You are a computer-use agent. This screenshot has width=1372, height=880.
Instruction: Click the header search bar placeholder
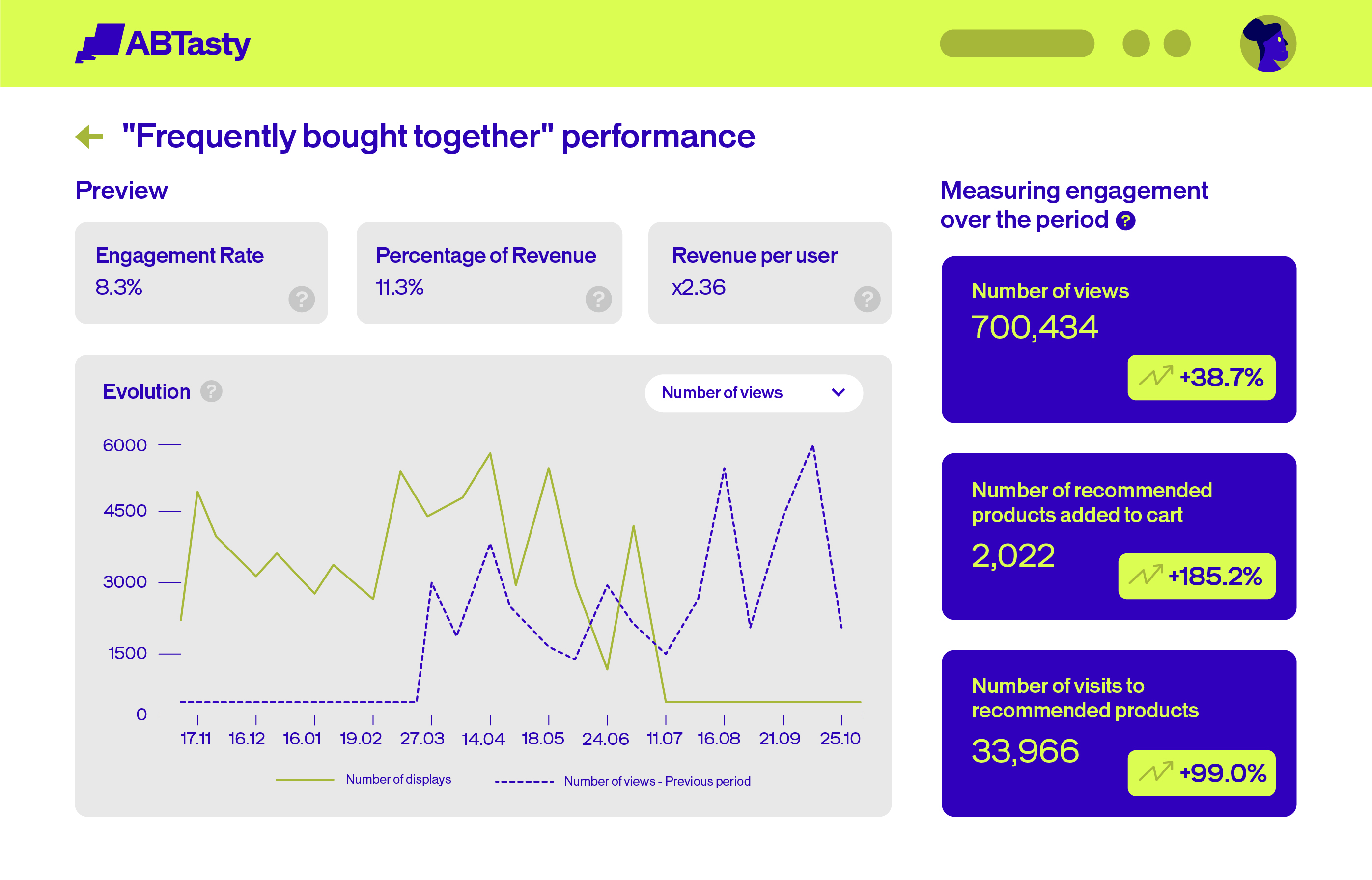(x=1016, y=44)
